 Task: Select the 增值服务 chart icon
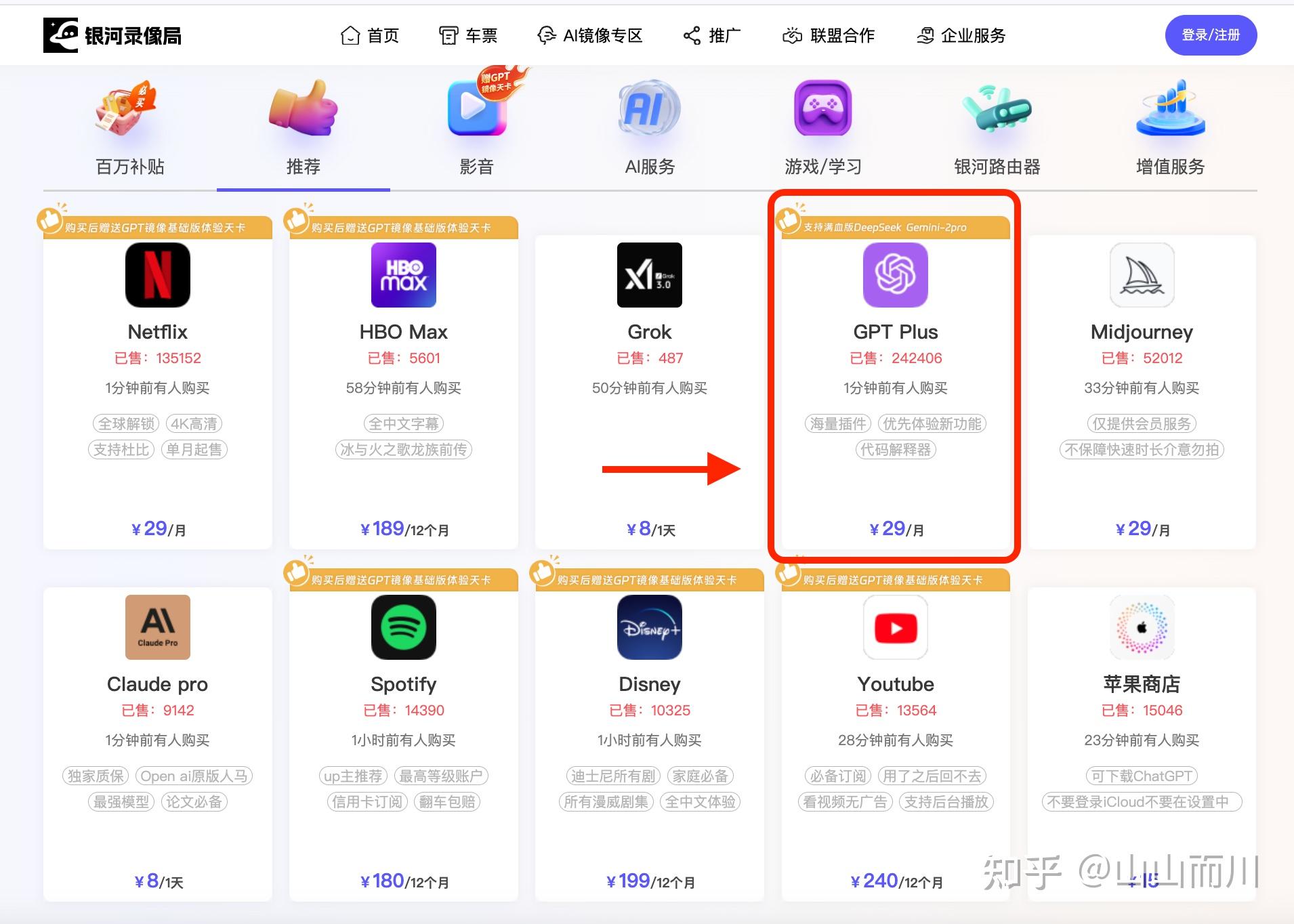point(1170,108)
